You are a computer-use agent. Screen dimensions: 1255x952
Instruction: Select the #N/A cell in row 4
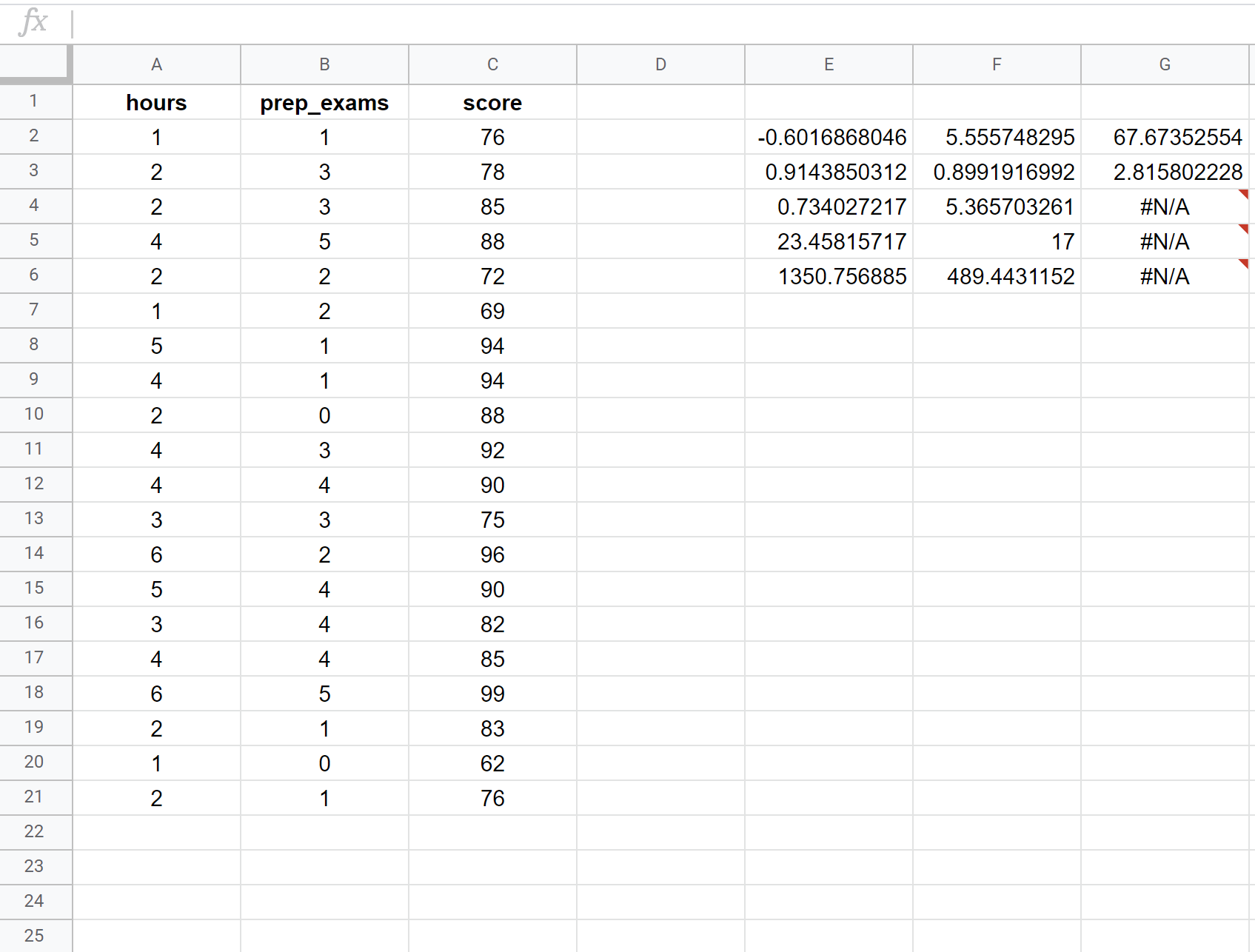1165,207
